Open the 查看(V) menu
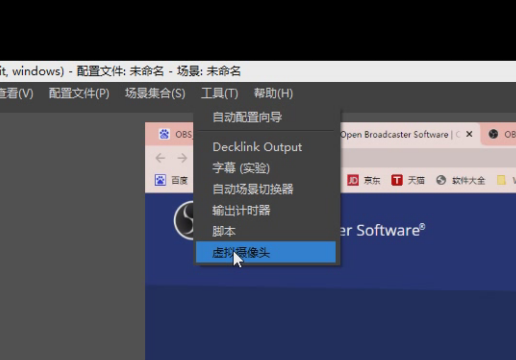Screen dimensions: 516x360 pyautogui.click(x=16, y=93)
